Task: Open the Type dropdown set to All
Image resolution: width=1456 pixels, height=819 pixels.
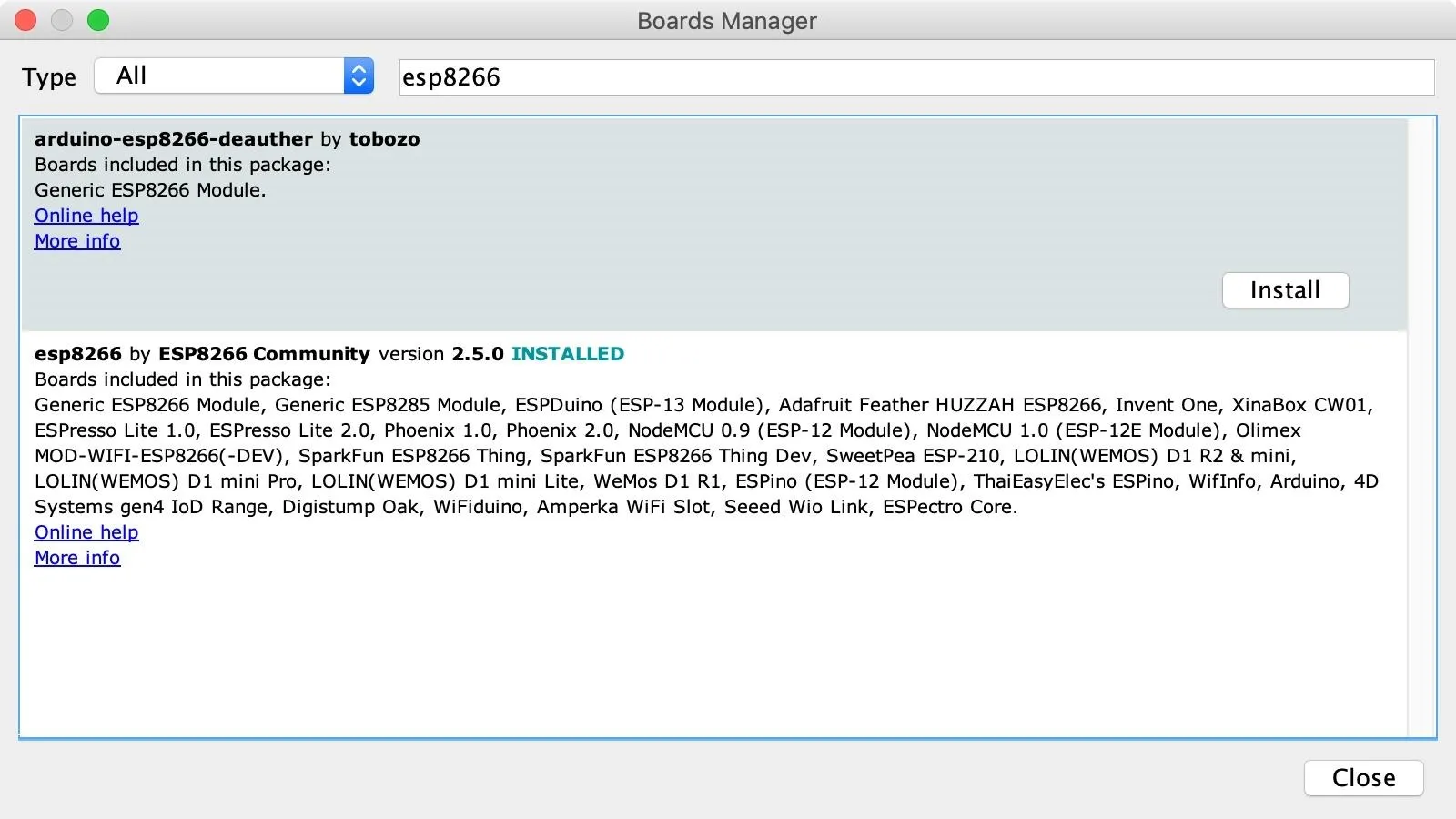Action: (x=234, y=76)
